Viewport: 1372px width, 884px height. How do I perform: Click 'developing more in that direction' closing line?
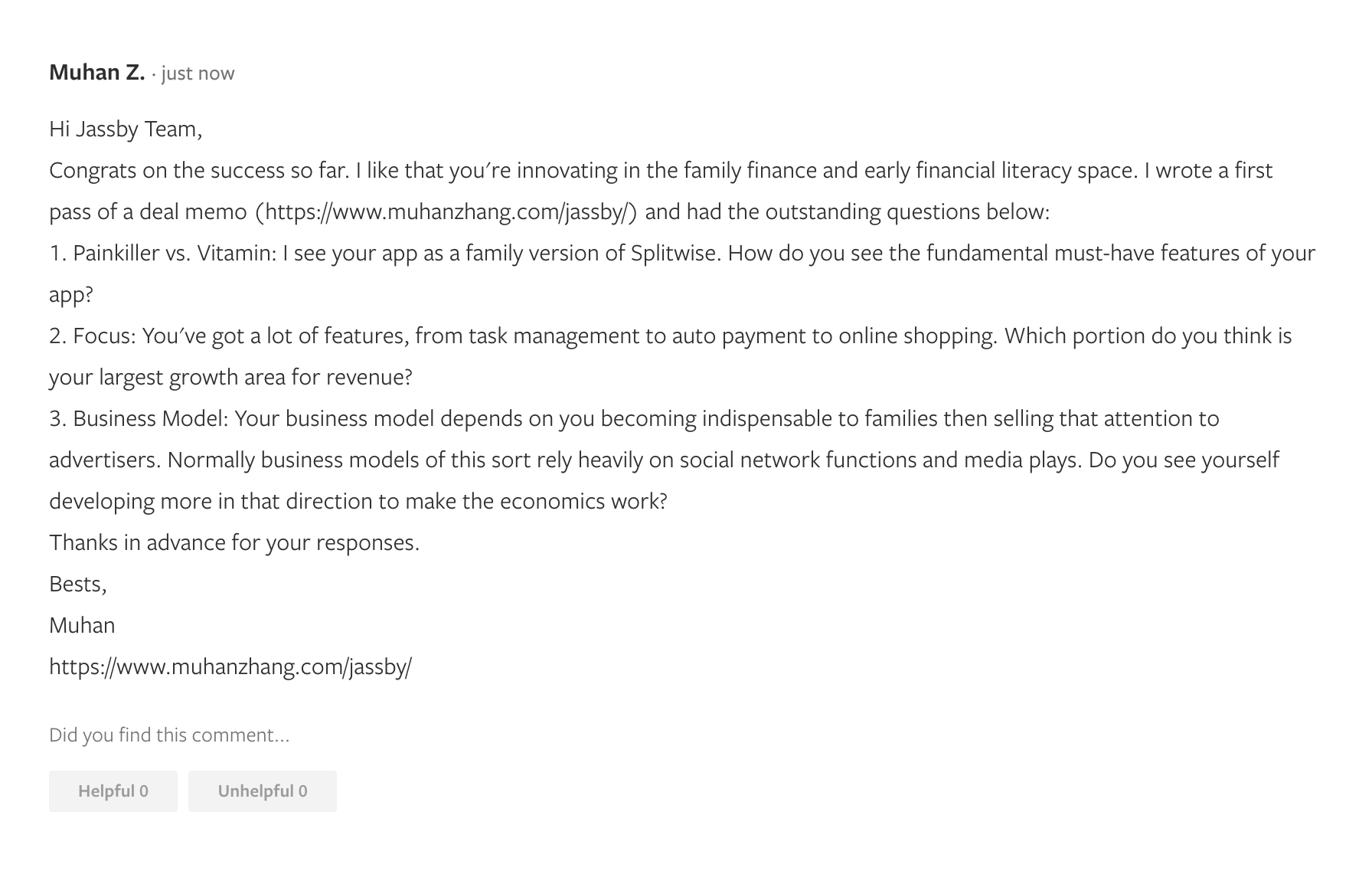[x=358, y=501]
